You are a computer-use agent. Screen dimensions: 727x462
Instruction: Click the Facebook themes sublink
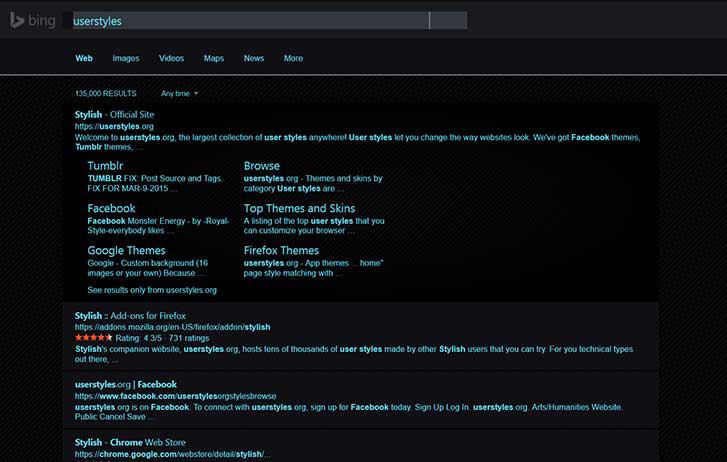[x=111, y=208]
